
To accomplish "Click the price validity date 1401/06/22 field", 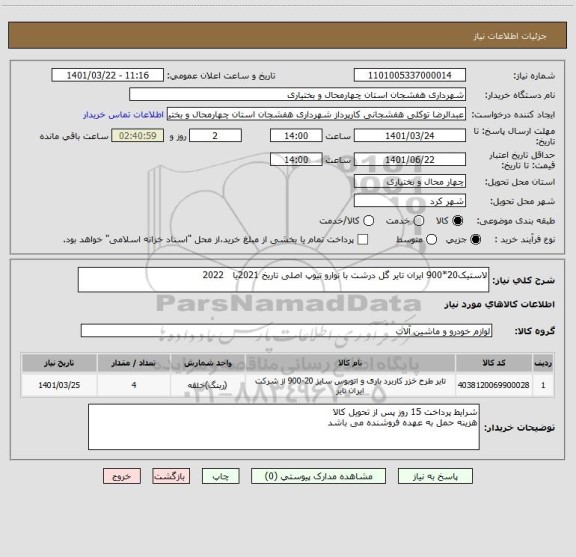I will pos(410,160).
